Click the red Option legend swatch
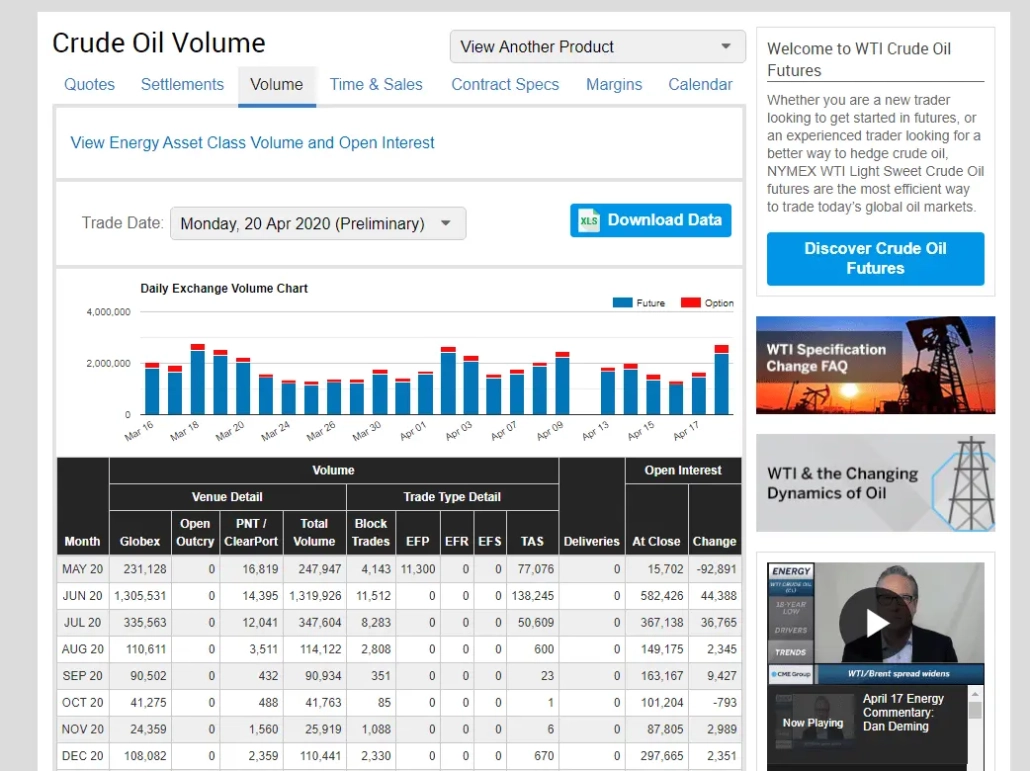Image resolution: width=1030 pixels, height=771 pixels. (690, 303)
